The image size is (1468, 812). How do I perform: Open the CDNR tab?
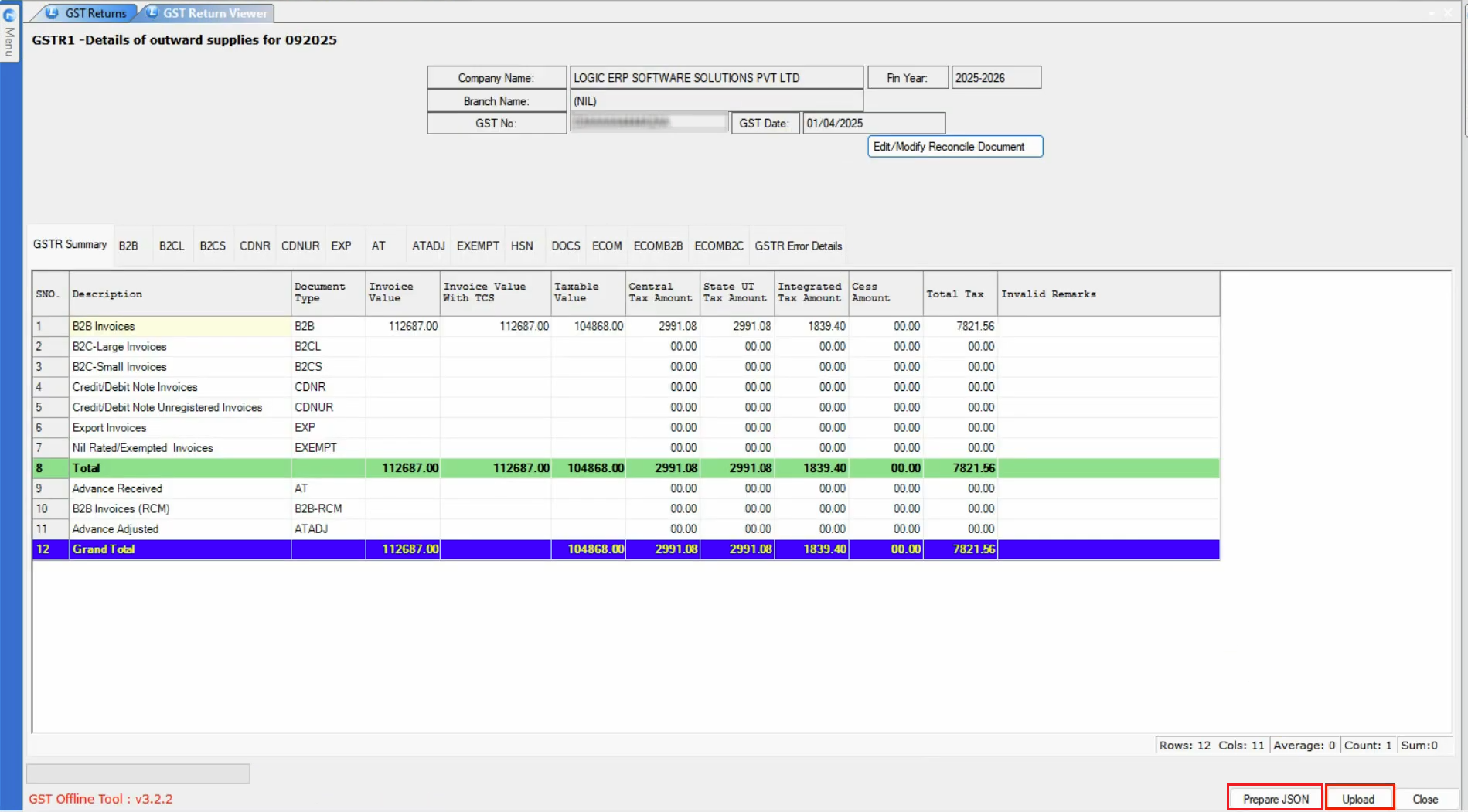click(x=254, y=246)
